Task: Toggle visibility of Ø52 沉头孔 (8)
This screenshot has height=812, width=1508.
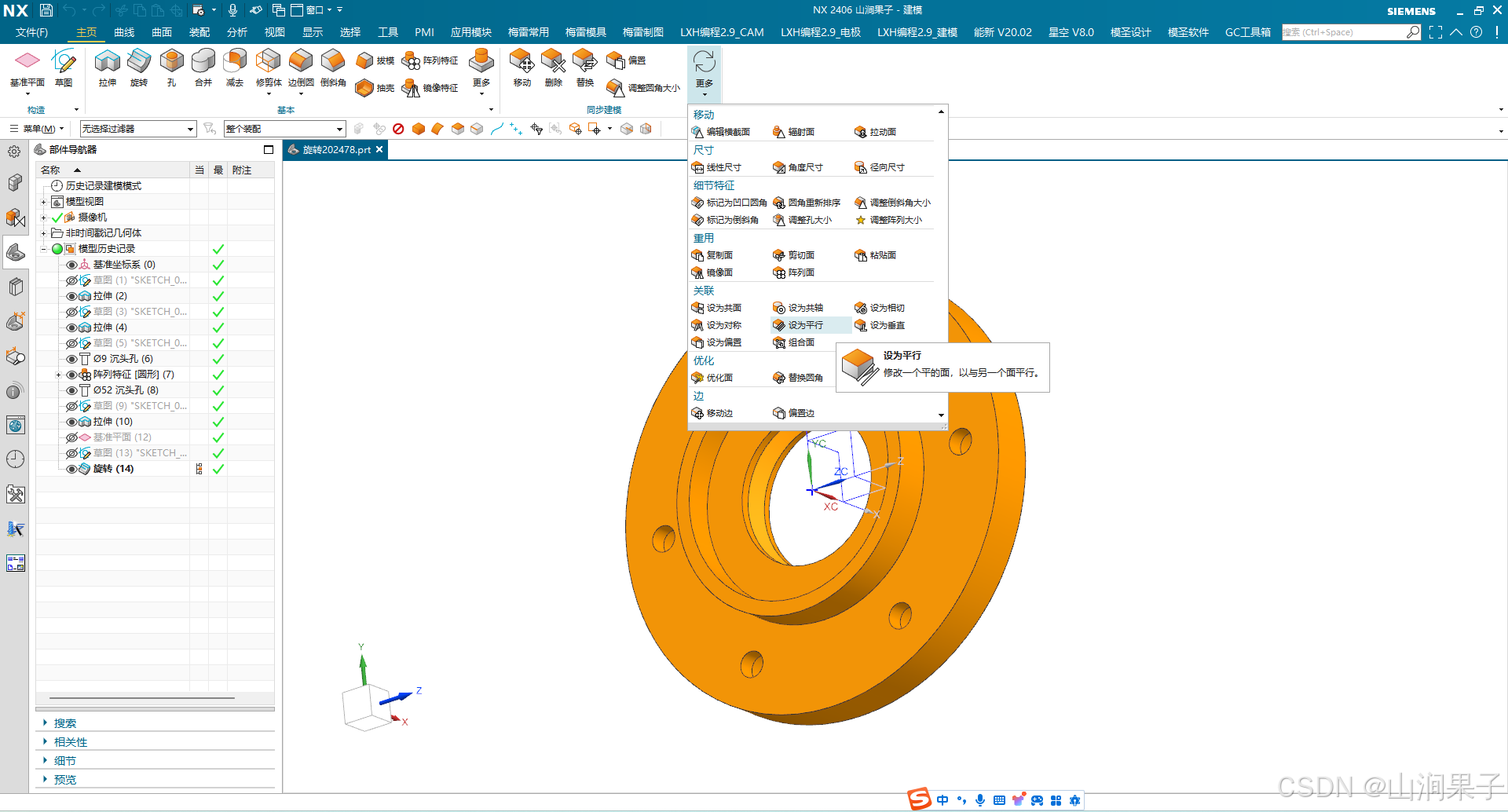Action: 71,390
